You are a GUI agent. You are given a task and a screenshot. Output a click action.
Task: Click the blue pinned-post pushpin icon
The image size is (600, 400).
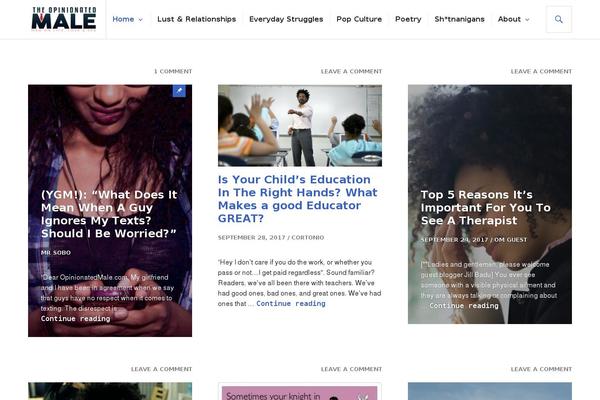pos(179,91)
